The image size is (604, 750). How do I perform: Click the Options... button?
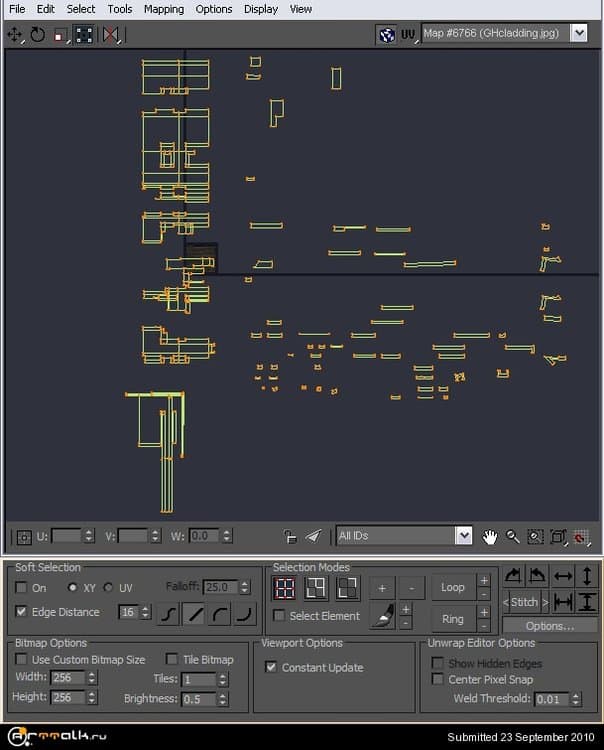tap(549, 626)
